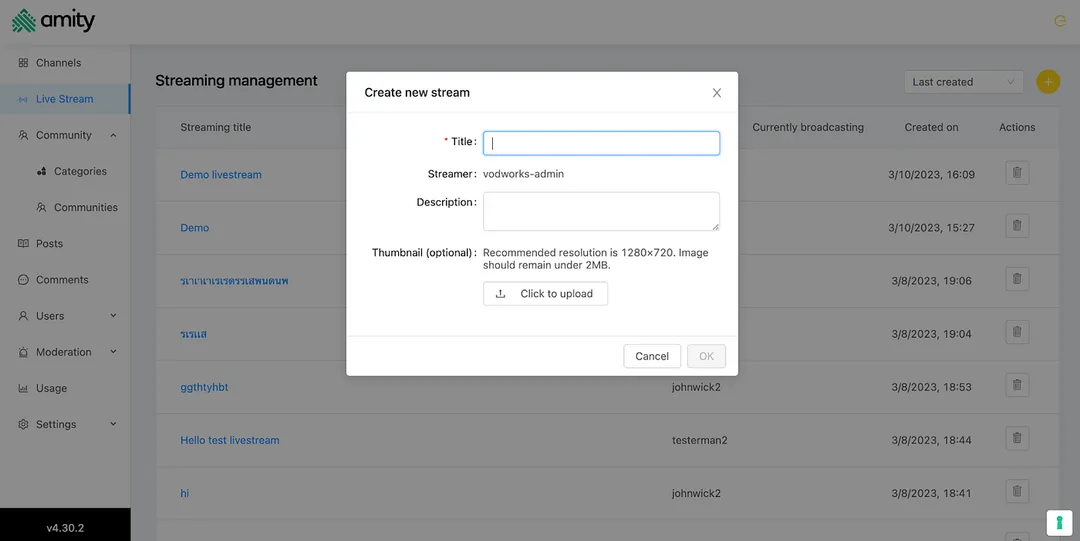The height and width of the screenshot is (541, 1080).
Task: Expand the Settings menu chevron
Action: coord(113,425)
